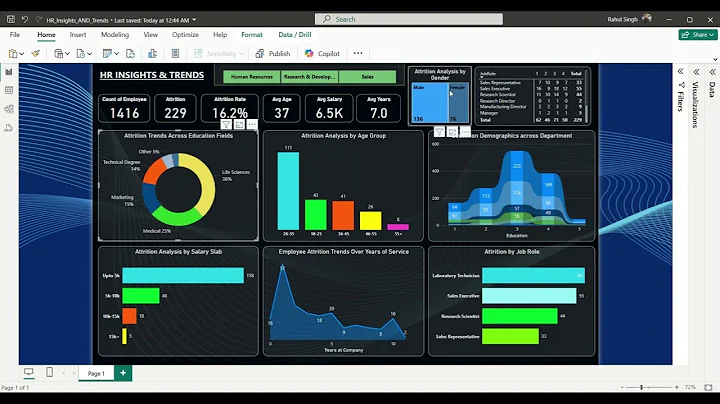Click the Get data icon
The width and height of the screenshot is (720, 404).
pyautogui.click(x=58, y=54)
